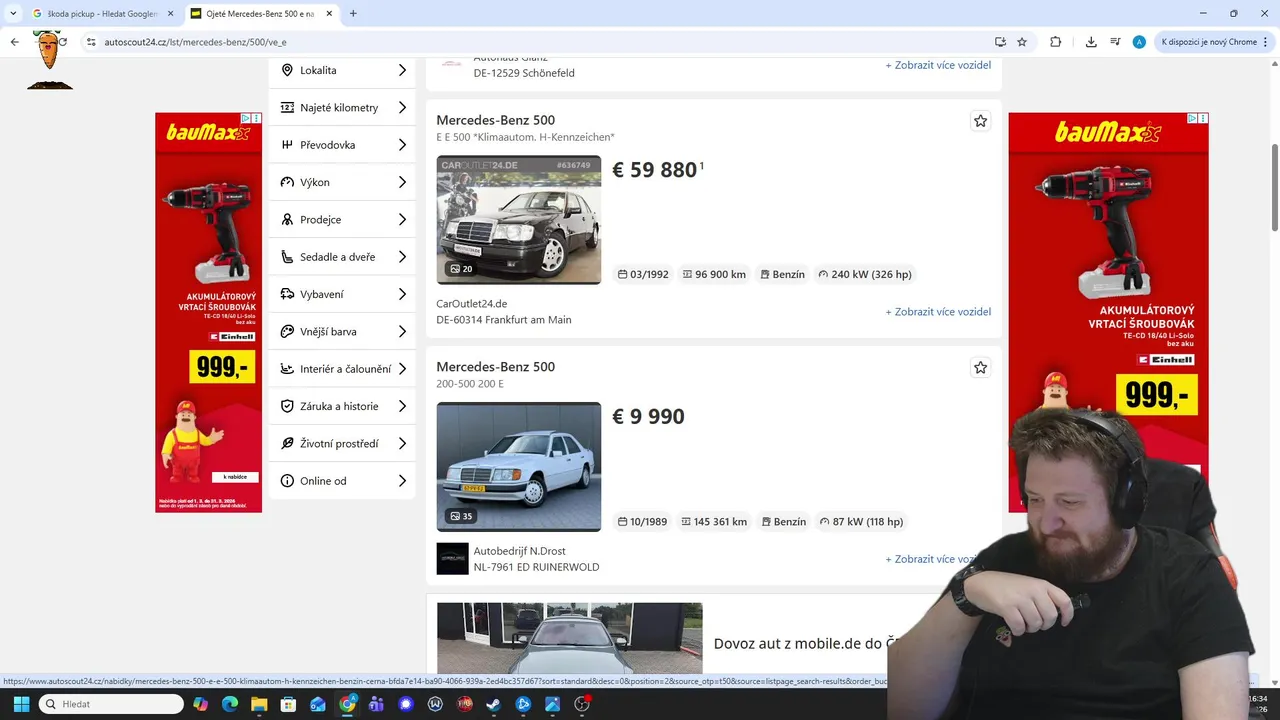Open the Chrome extensions menu
1280x720 pixels.
[1055, 42]
